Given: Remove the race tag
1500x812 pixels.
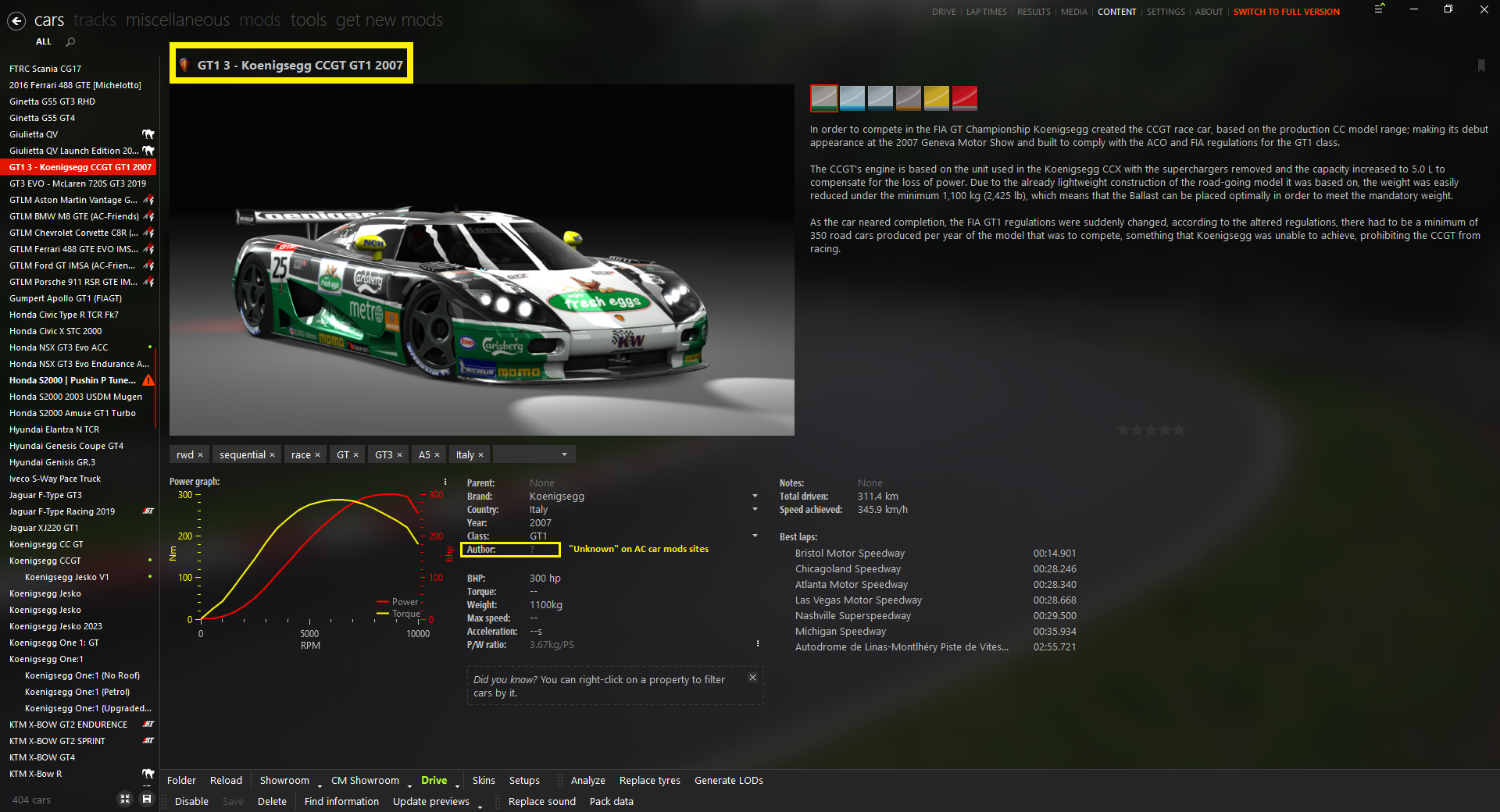Looking at the screenshot, I should (317, 455).
